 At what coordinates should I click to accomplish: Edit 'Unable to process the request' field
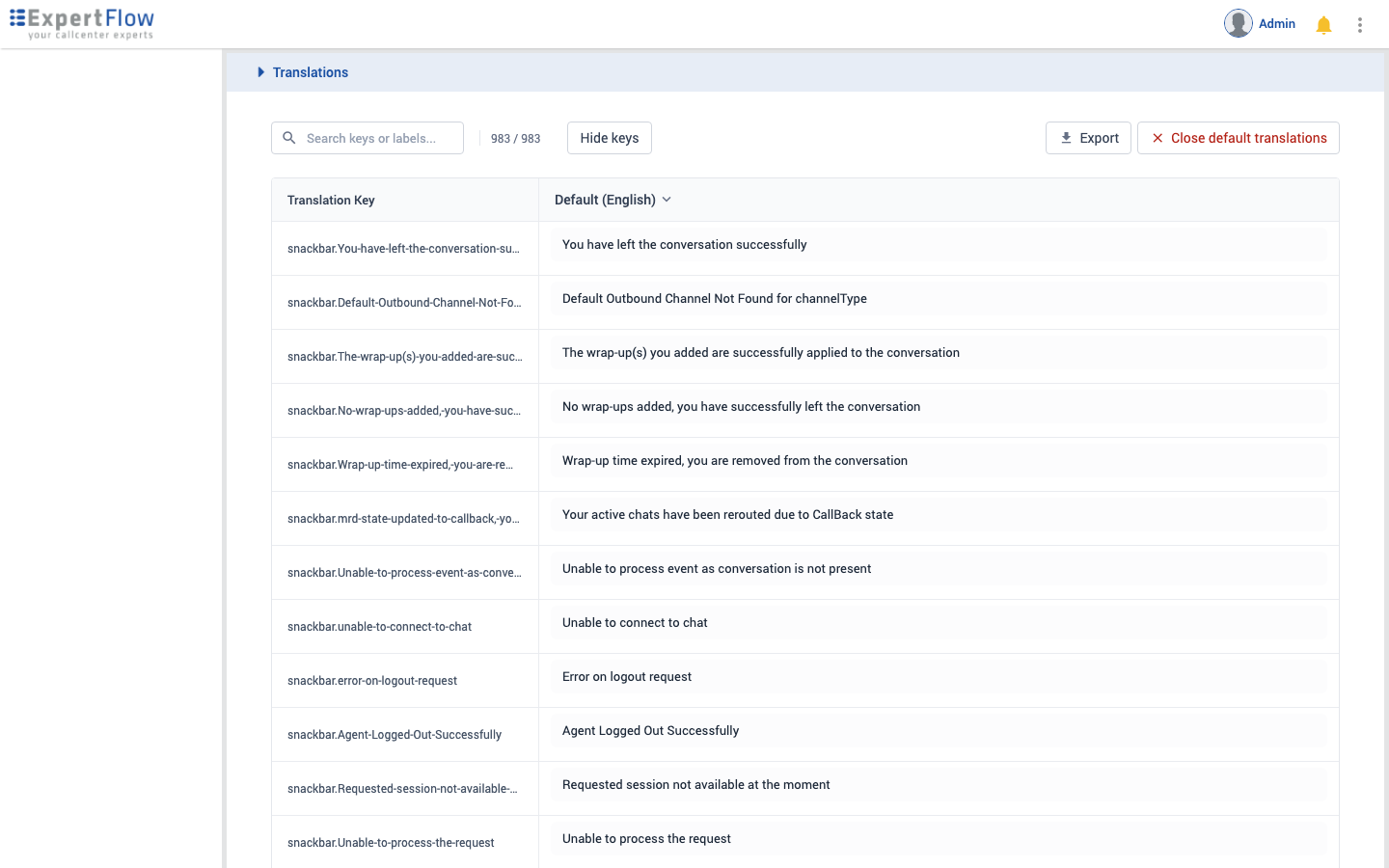[x=939, y=839]
